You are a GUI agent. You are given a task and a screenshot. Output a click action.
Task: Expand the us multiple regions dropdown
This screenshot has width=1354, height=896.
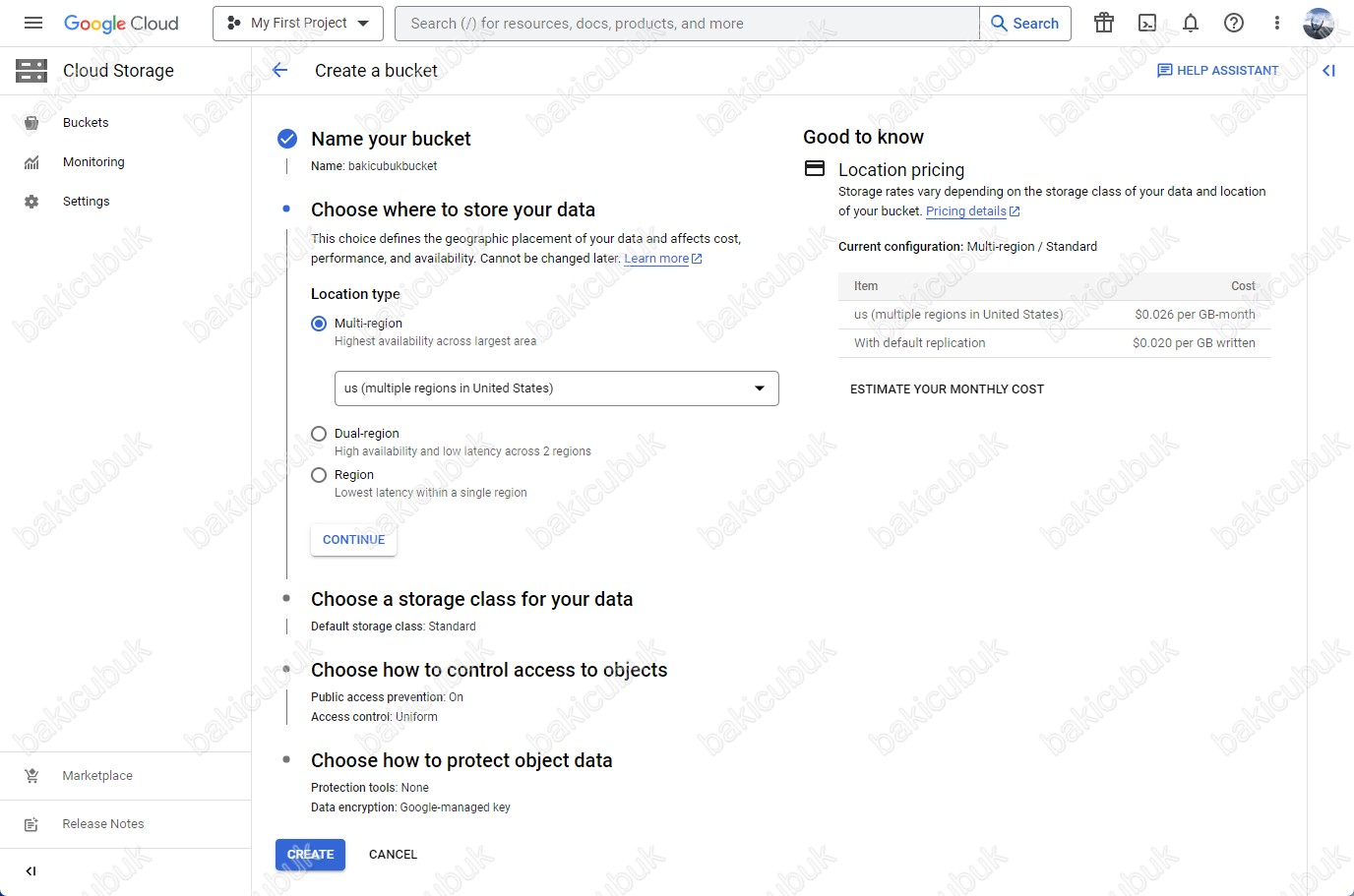pos(557,388)
